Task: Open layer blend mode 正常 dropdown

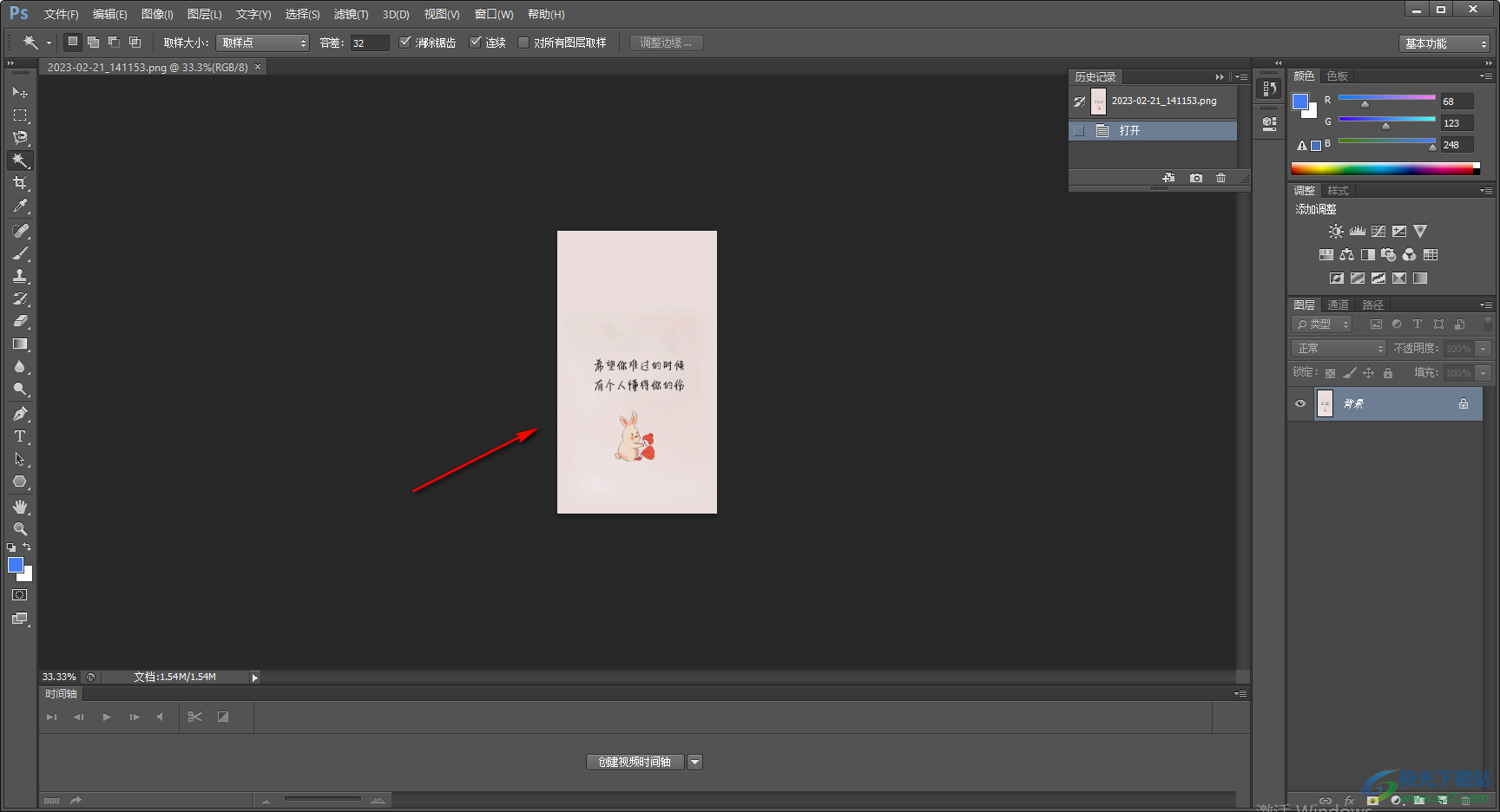Action: tap(1339, 348)
